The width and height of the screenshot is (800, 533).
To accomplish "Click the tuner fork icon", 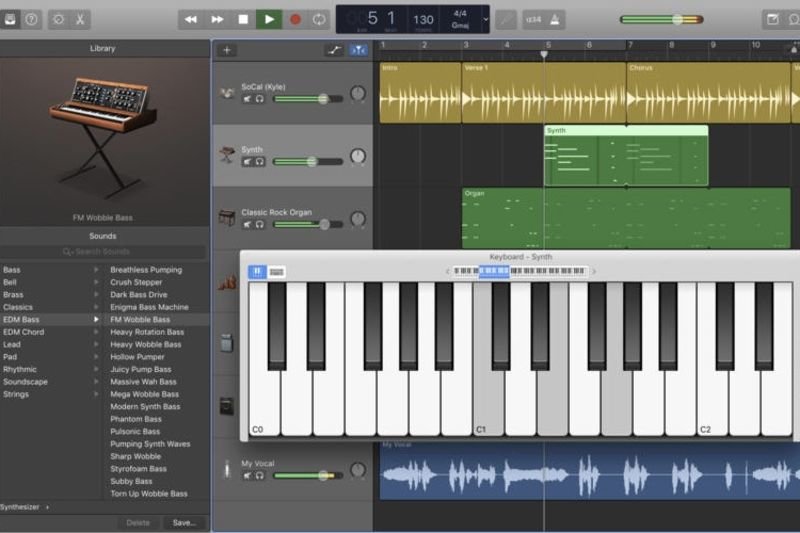I will click(x=507, y=19).
